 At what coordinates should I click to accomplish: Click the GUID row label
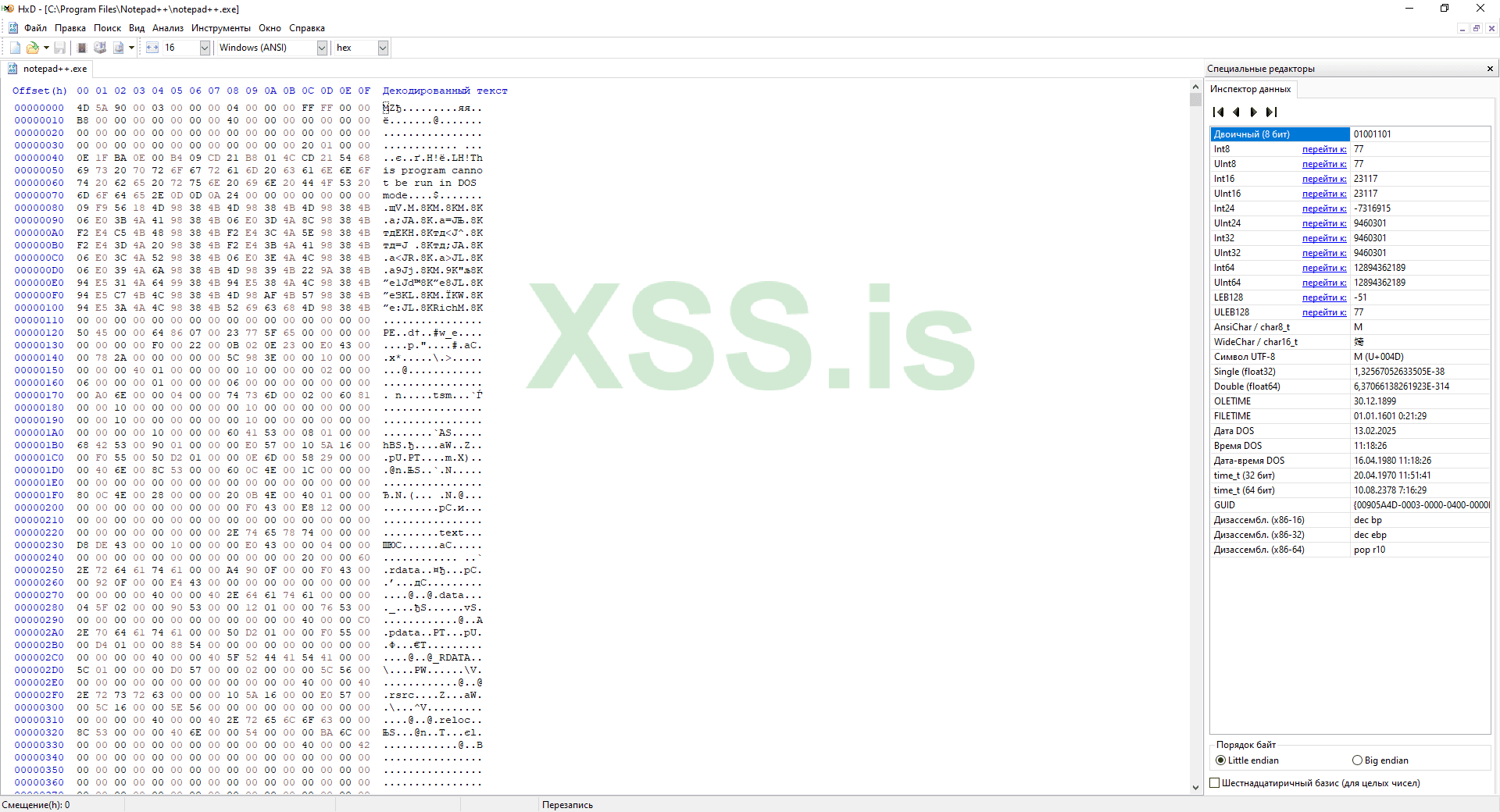point(1224,505)
